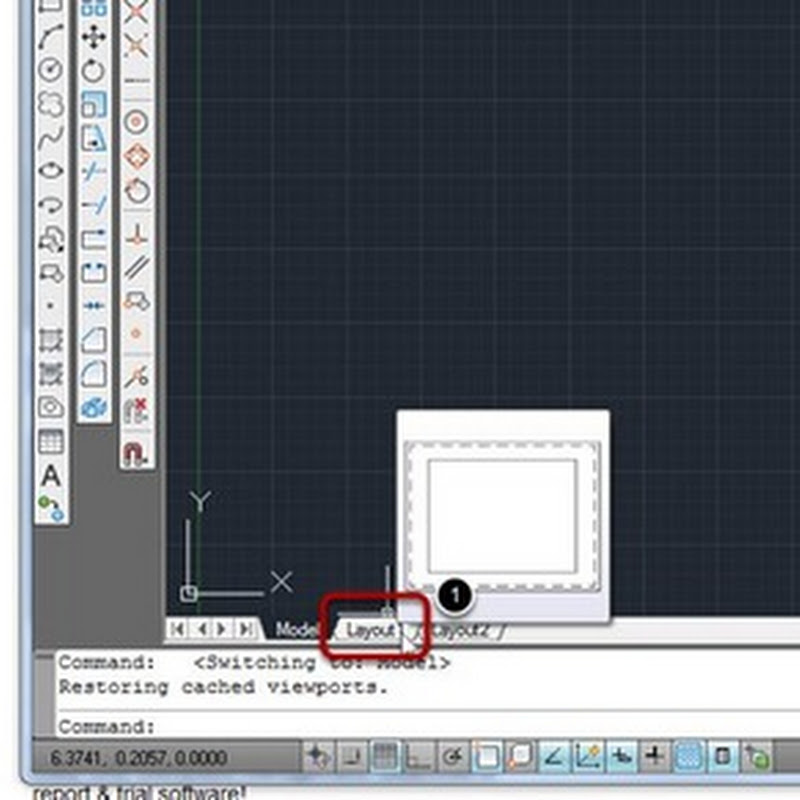This screenshot has width=800, height=800.
Task: Open the Gradient fill tool
Action: pyautogui.click(x=51, y=373)
